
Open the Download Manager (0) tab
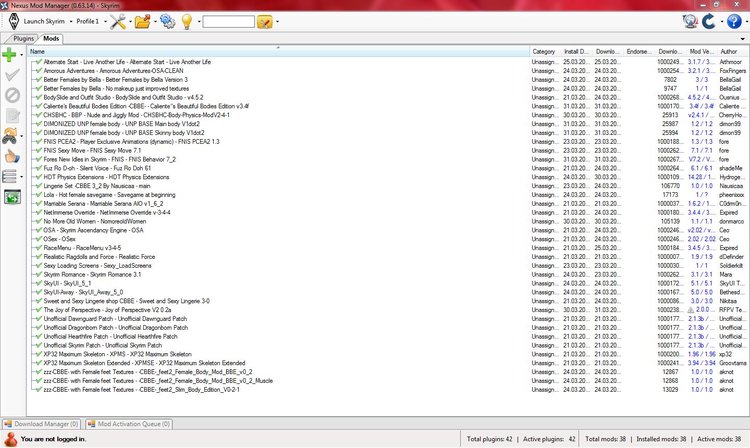click(x=41, y=424)
